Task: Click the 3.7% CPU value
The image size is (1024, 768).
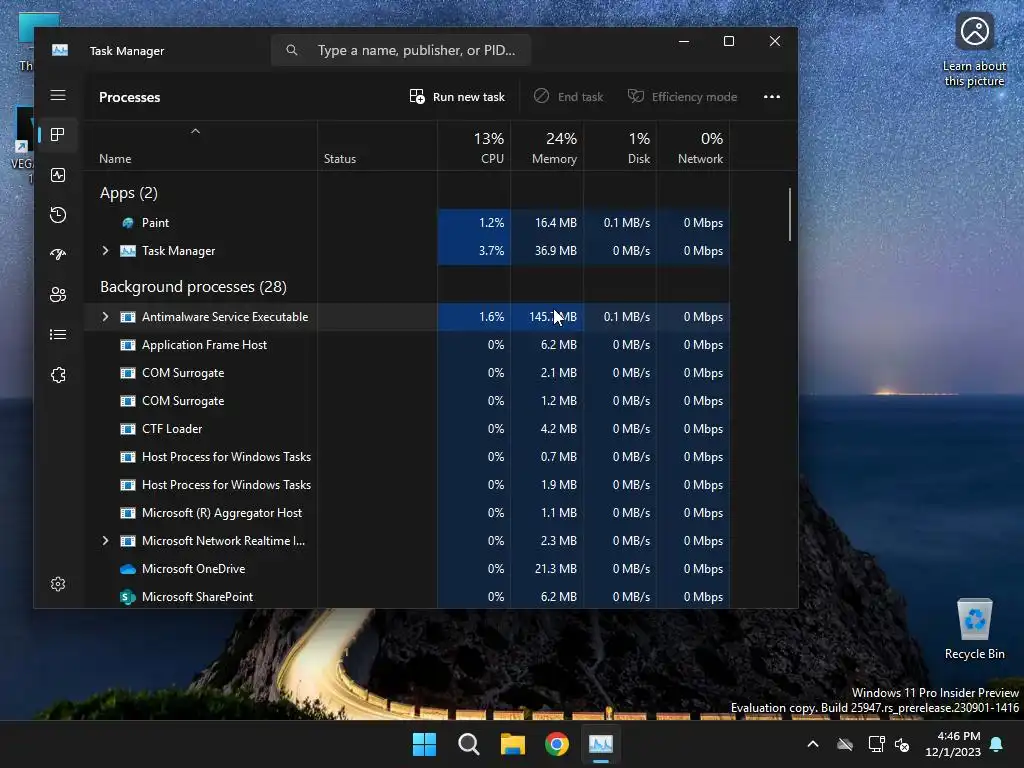Action: [x=492, y=251]
